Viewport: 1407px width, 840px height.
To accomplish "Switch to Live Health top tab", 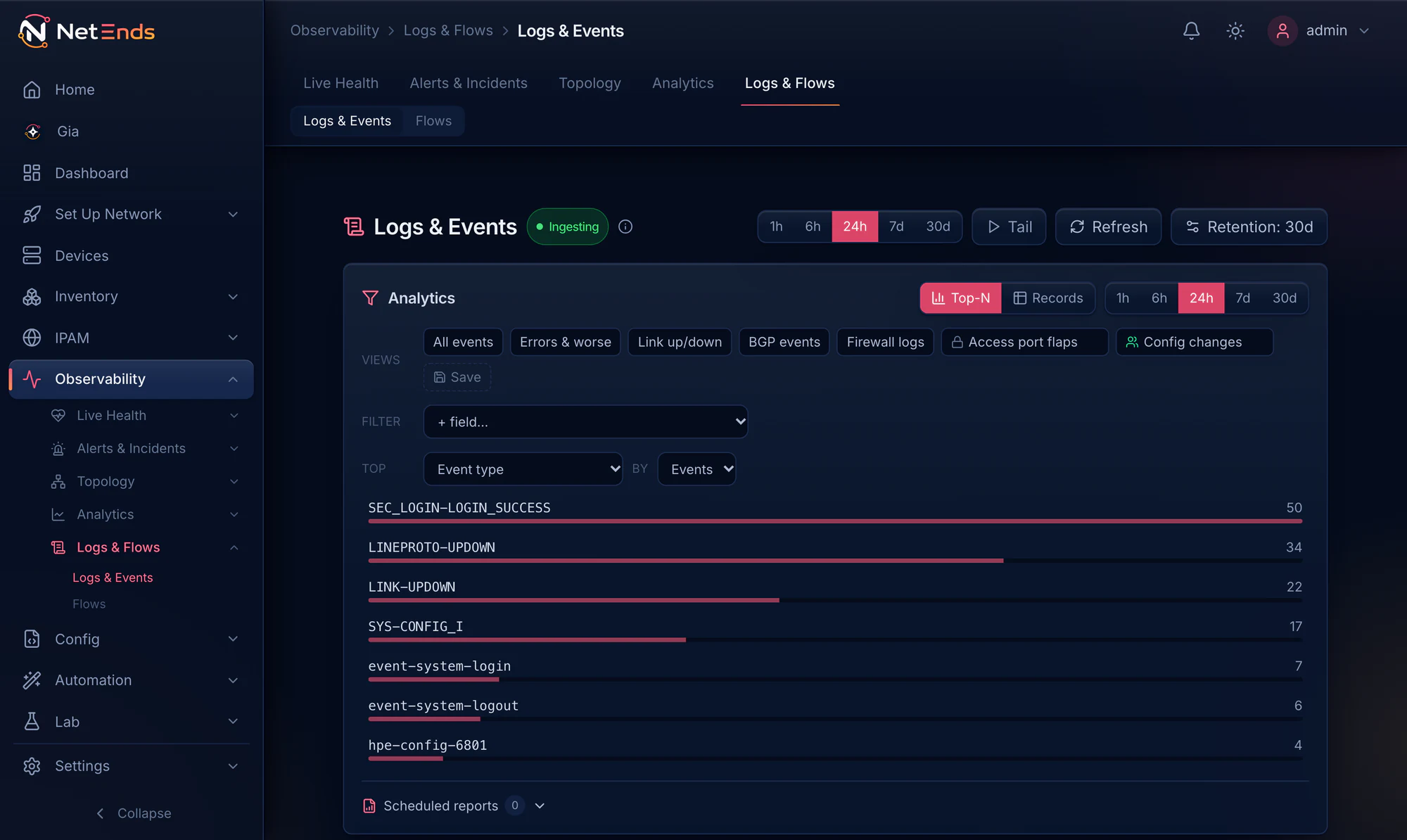I will pyautogui.click(x=340, y=83).
